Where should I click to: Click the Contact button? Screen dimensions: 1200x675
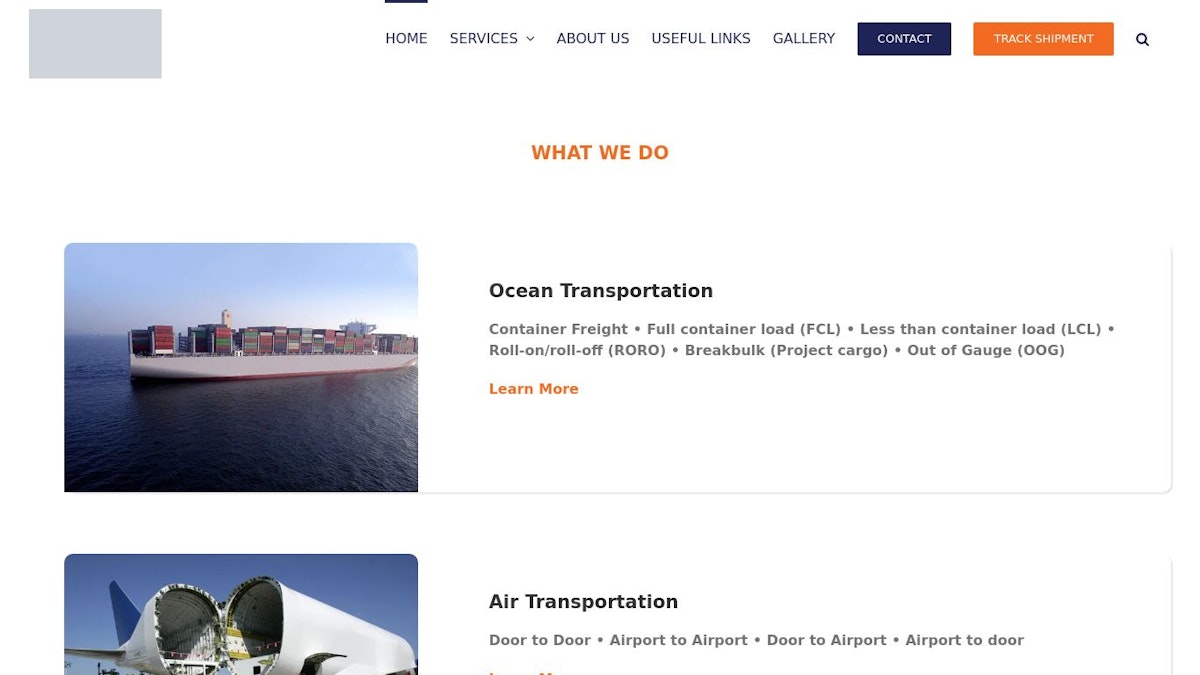click(x=904, y=39)
